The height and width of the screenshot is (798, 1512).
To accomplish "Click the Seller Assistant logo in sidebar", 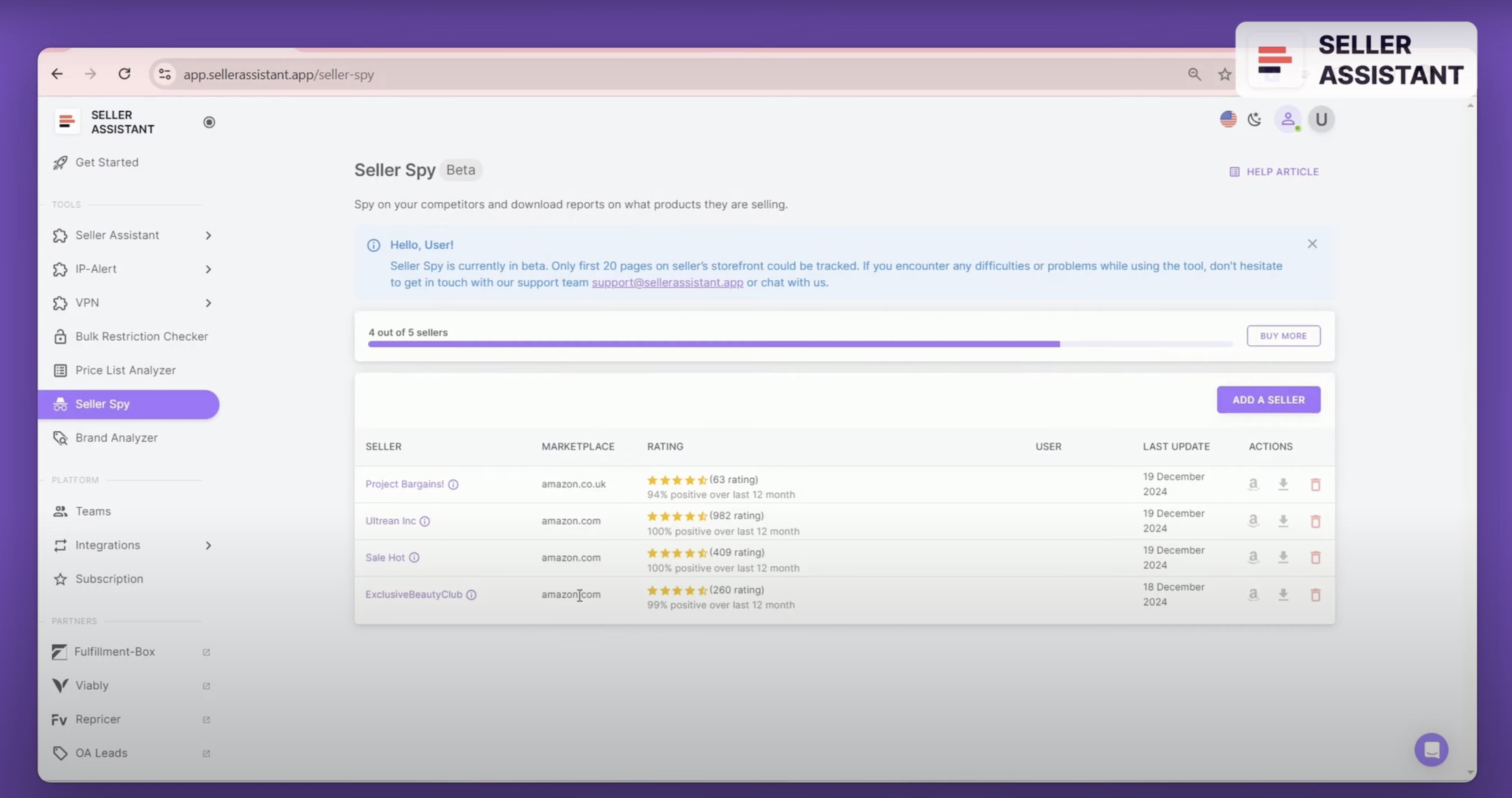I will coord(67,121).
